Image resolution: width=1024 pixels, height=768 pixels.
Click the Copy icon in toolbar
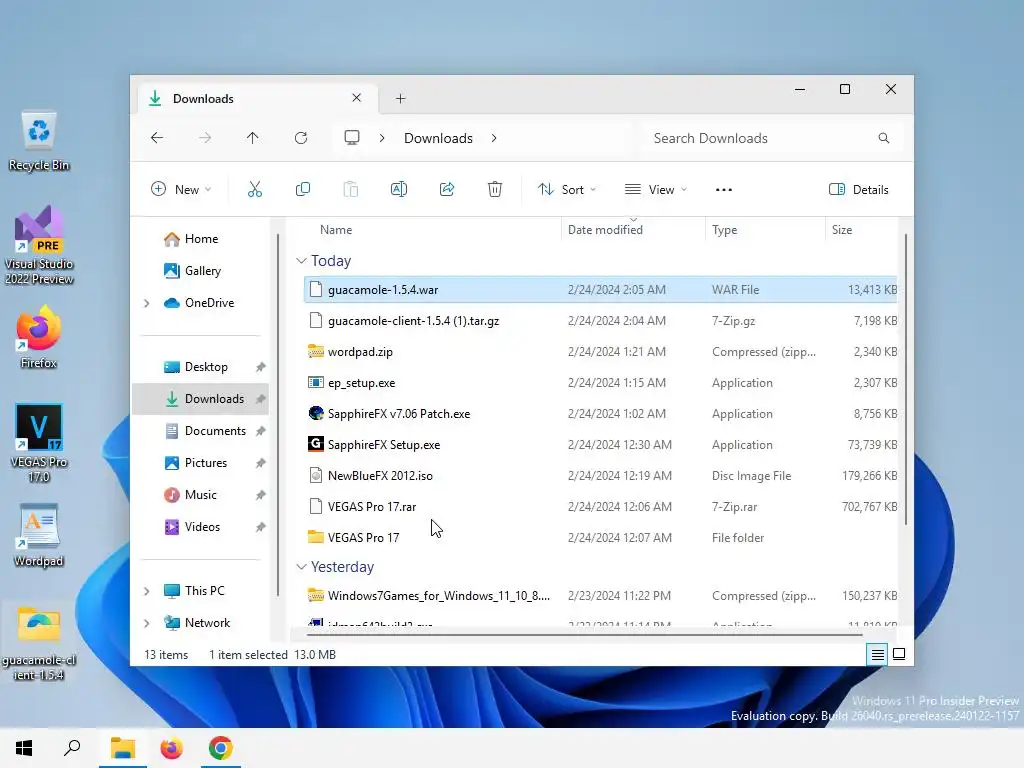tap(303, 189)
